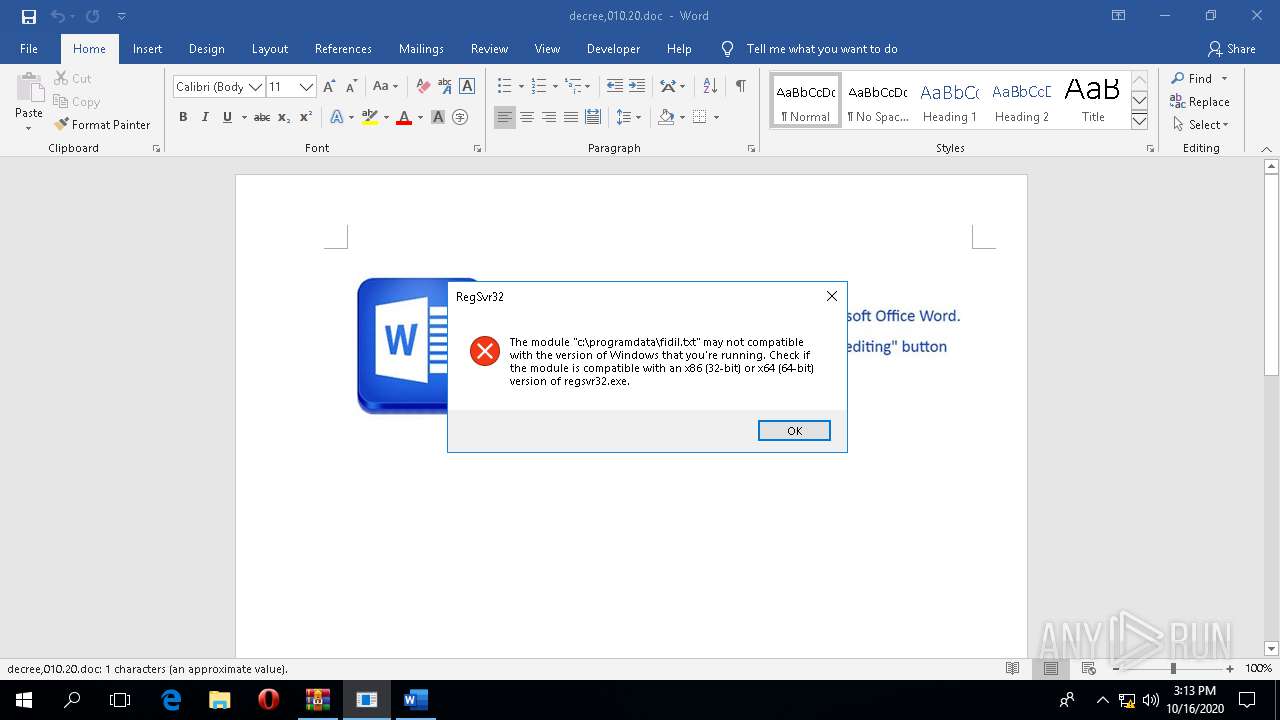Toggle Underline formatting
Image resolution: width=1280 pixels, height=720 pixels.
point(227,117)
